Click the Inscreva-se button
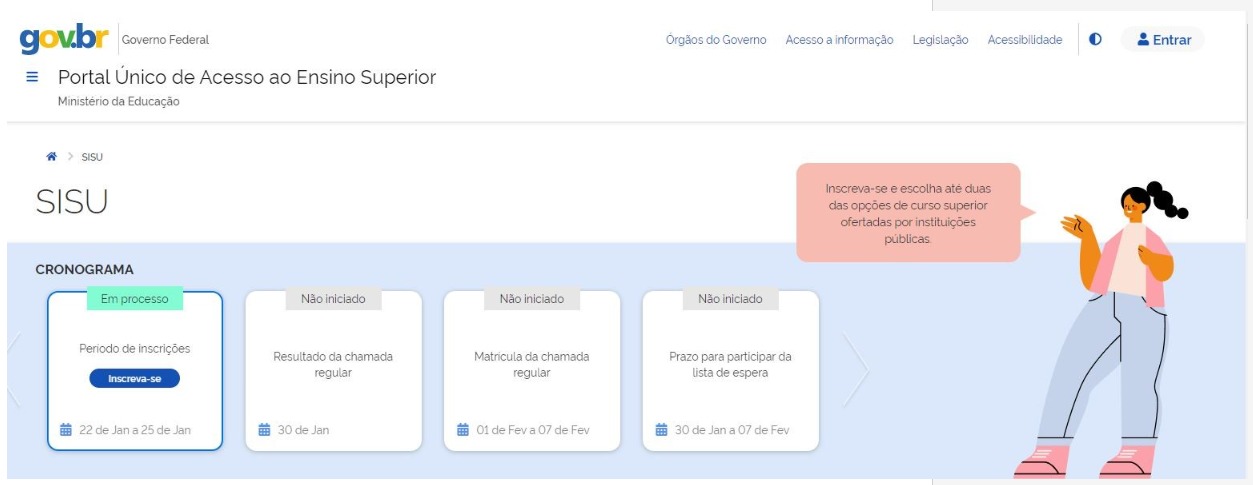The height and width of the screenshot is (485, 1253). tap(135, 379)
